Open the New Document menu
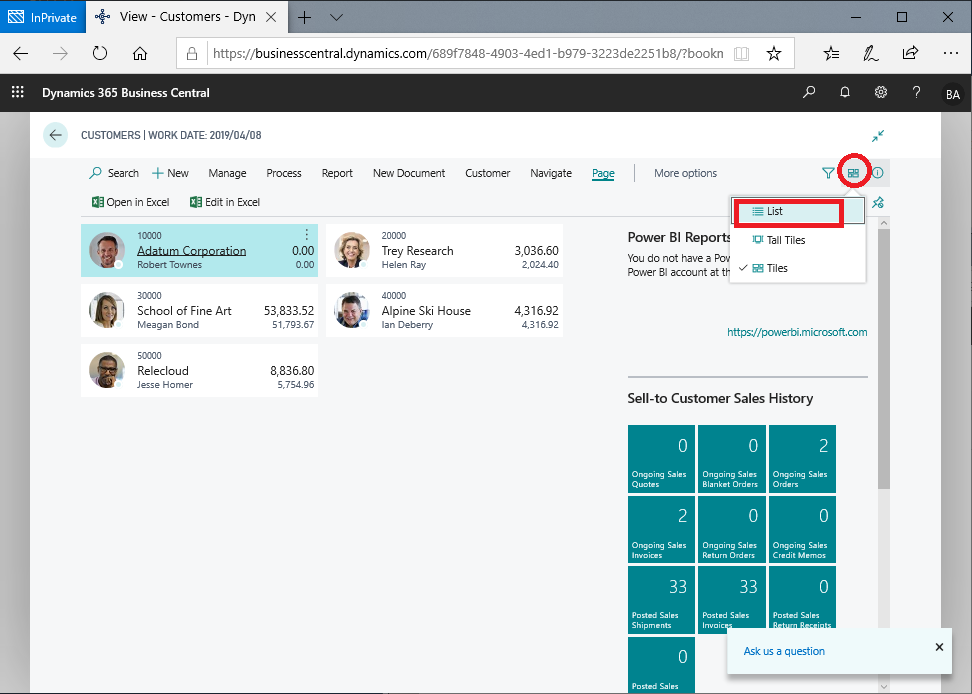 coord(409,173)
